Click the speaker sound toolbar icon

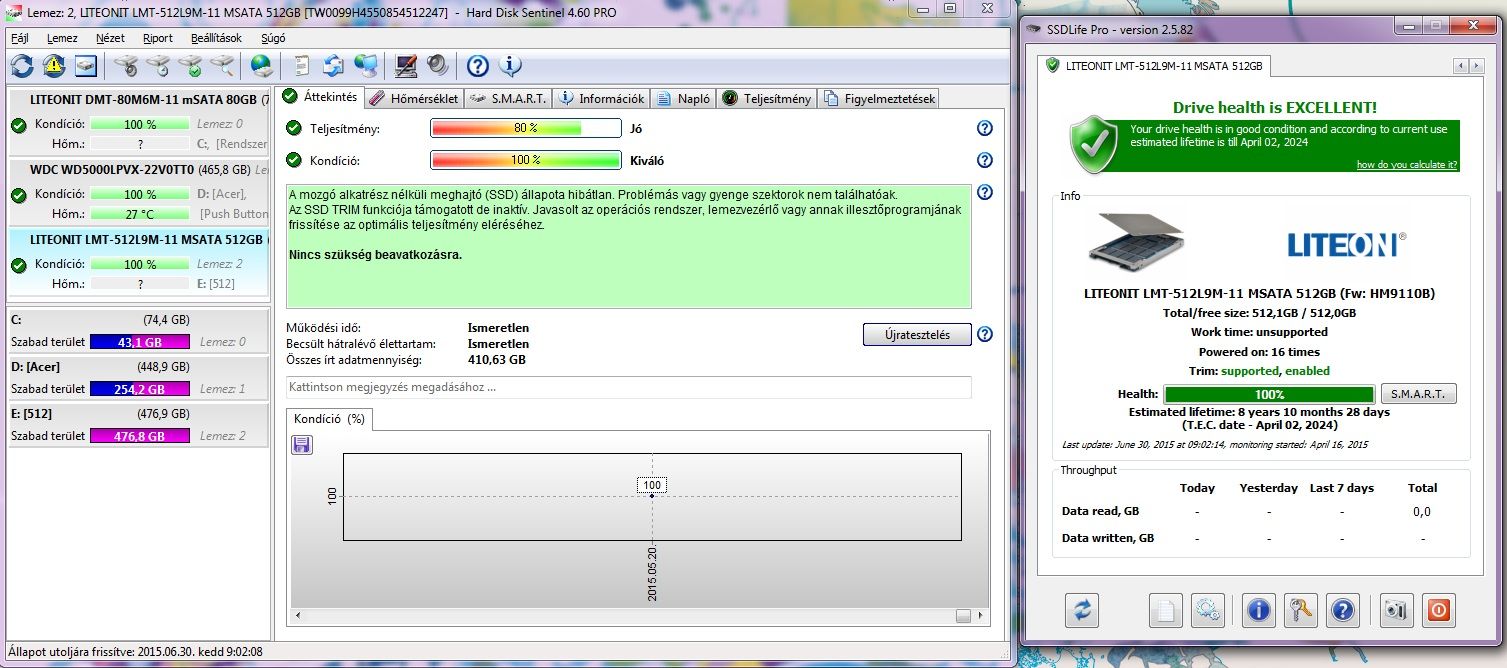(x=438, y=66)
